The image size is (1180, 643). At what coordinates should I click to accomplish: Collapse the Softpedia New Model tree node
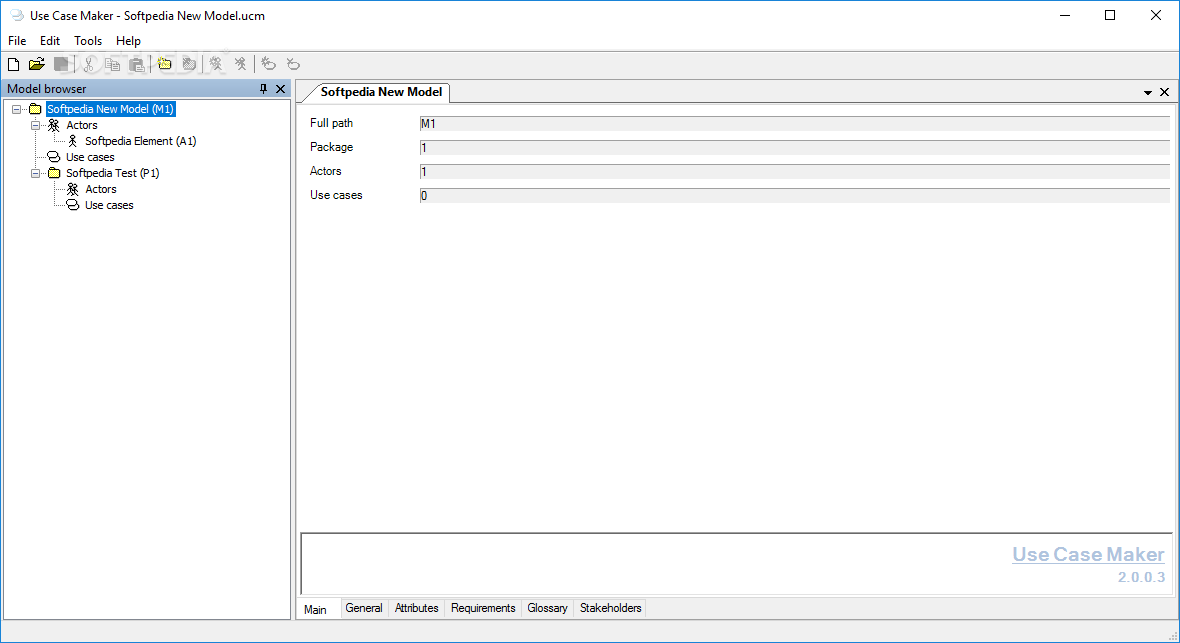point(17,109)
